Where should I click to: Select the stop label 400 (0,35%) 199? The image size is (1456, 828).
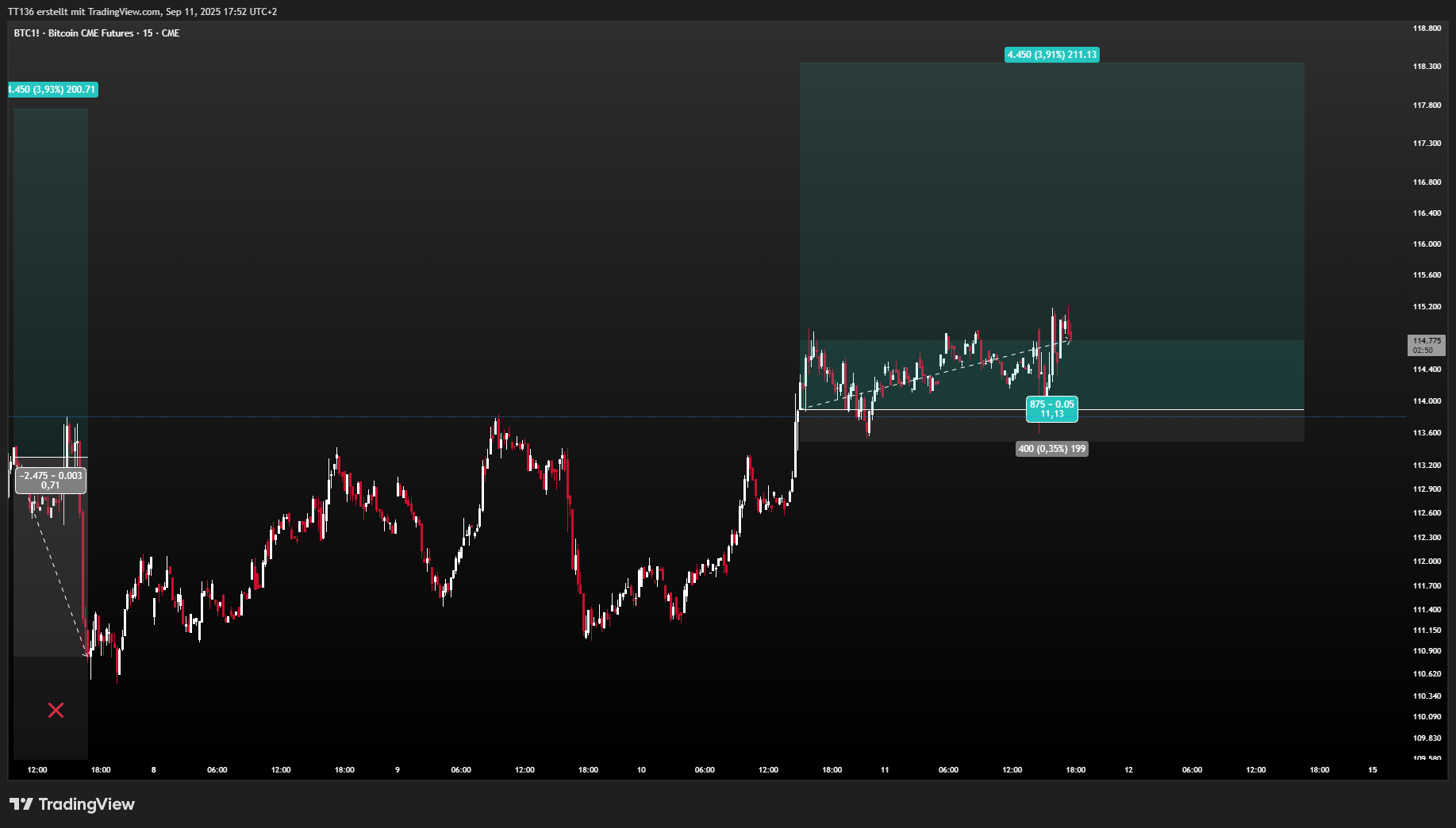coord(1052,449)
